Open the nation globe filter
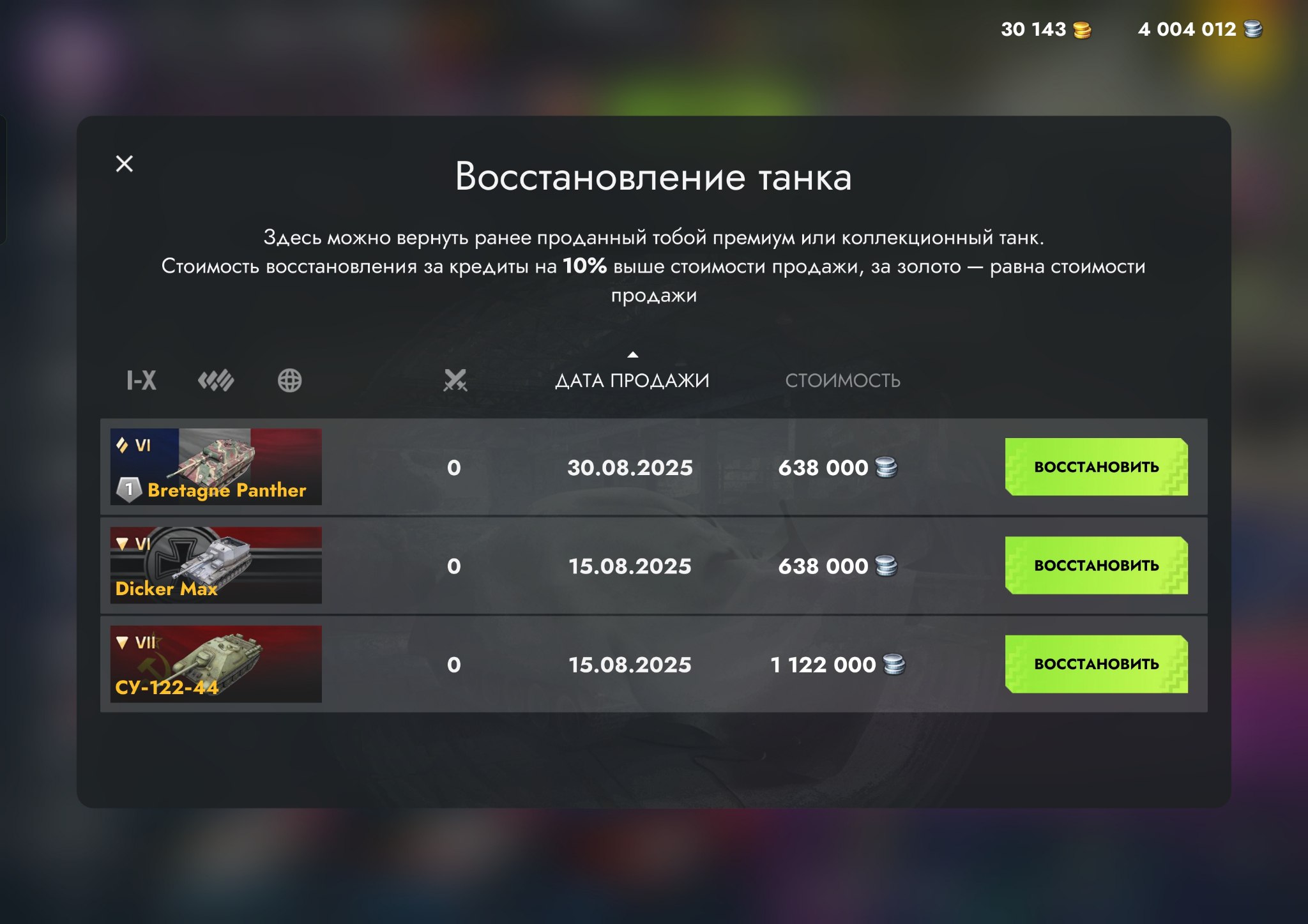This screenshot has height=924, width=1308. pos(290,381)
